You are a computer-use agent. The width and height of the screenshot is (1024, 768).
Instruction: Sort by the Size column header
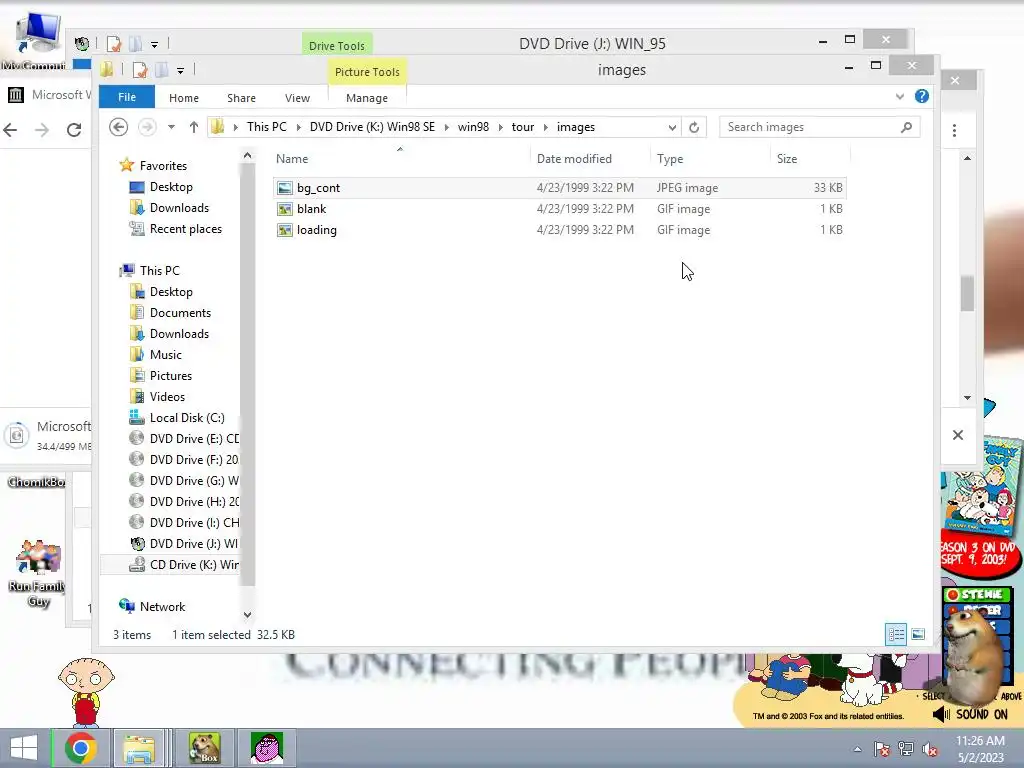point(810,159)
